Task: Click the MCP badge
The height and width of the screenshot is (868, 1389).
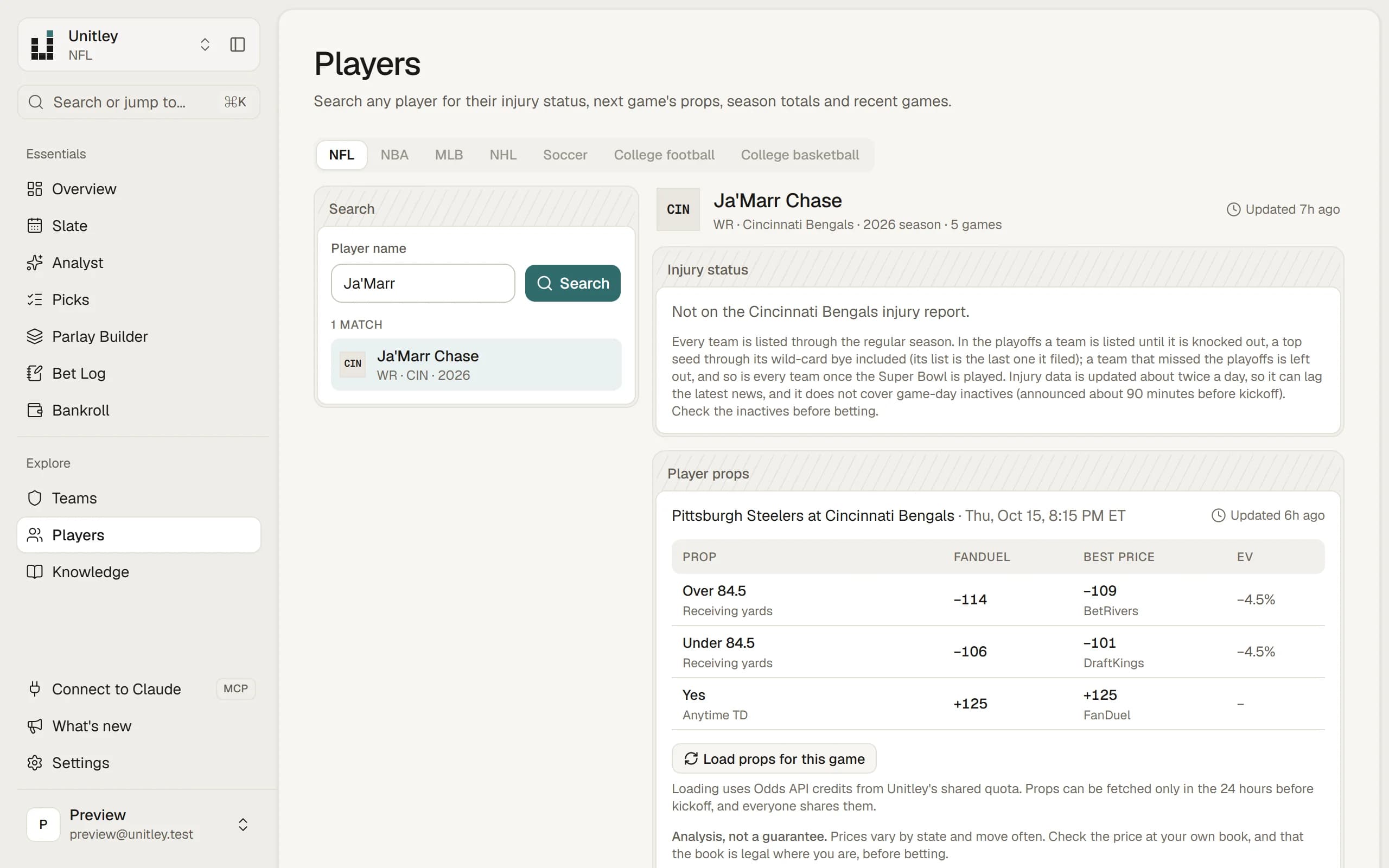Action: (235, 688)
